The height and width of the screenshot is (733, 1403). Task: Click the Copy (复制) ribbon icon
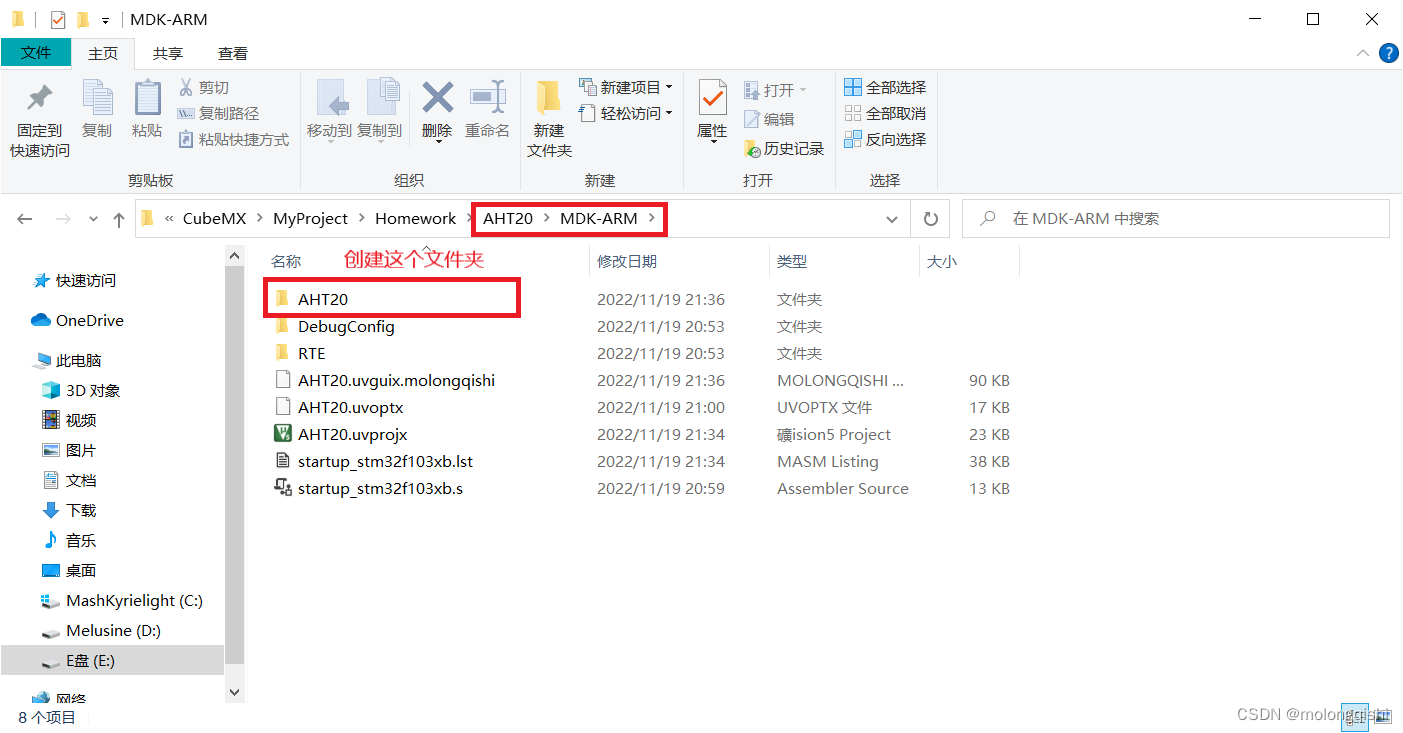coord(97,98)
